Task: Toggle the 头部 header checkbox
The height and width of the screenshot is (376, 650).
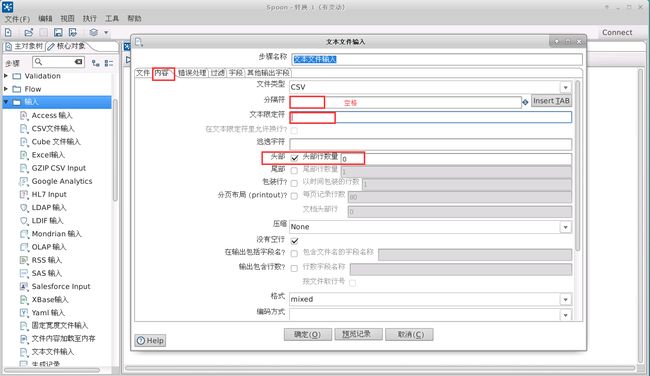Action: click(294, 158)
